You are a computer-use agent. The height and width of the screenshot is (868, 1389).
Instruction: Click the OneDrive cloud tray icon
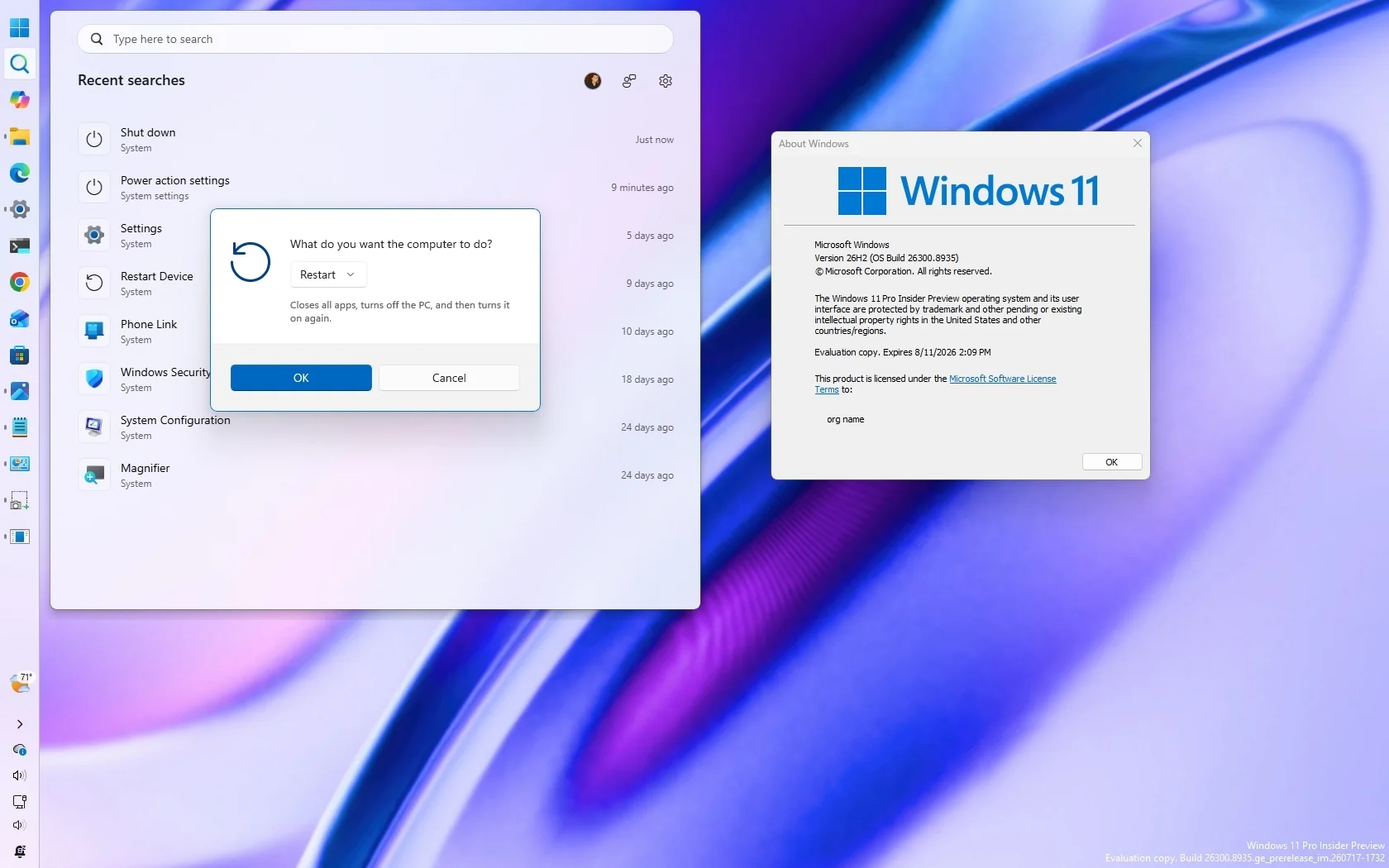point(19,750)
